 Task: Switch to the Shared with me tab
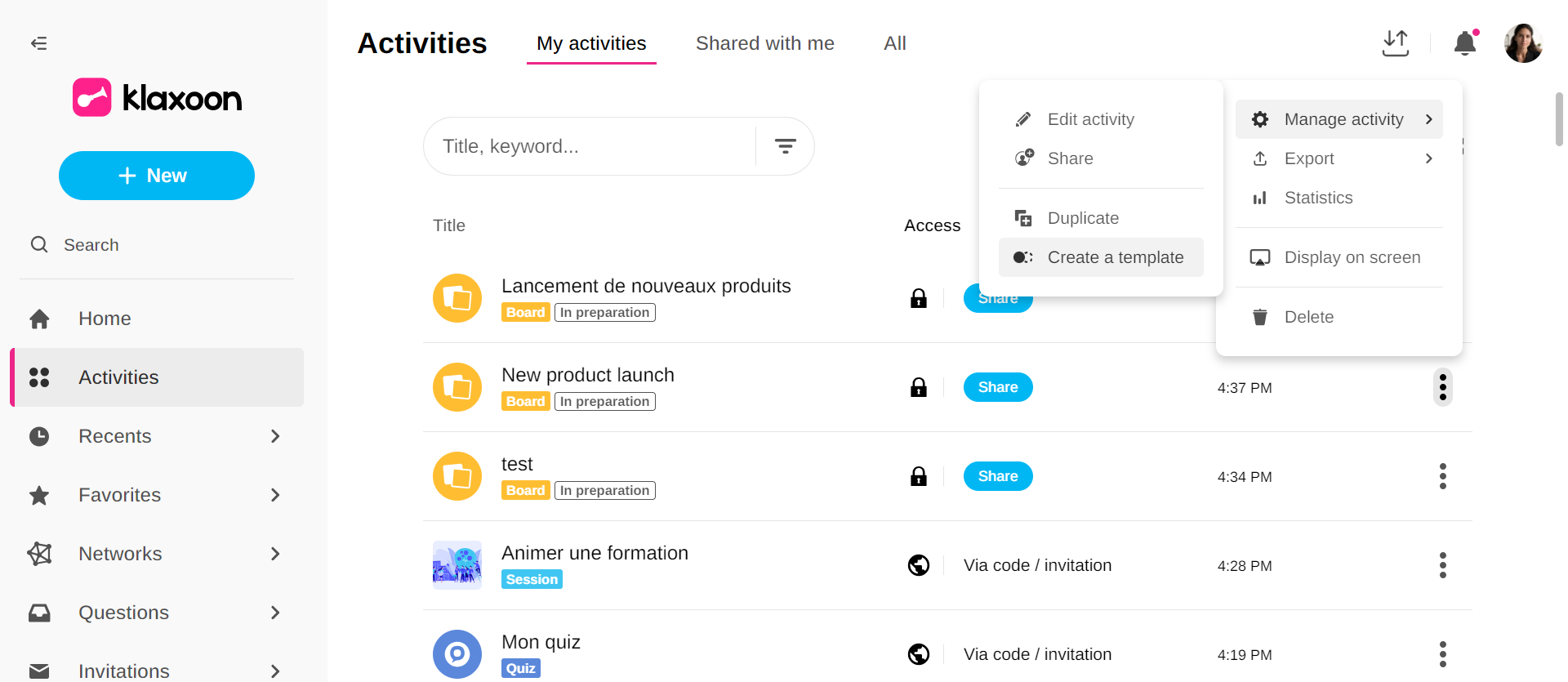[764, 43]
